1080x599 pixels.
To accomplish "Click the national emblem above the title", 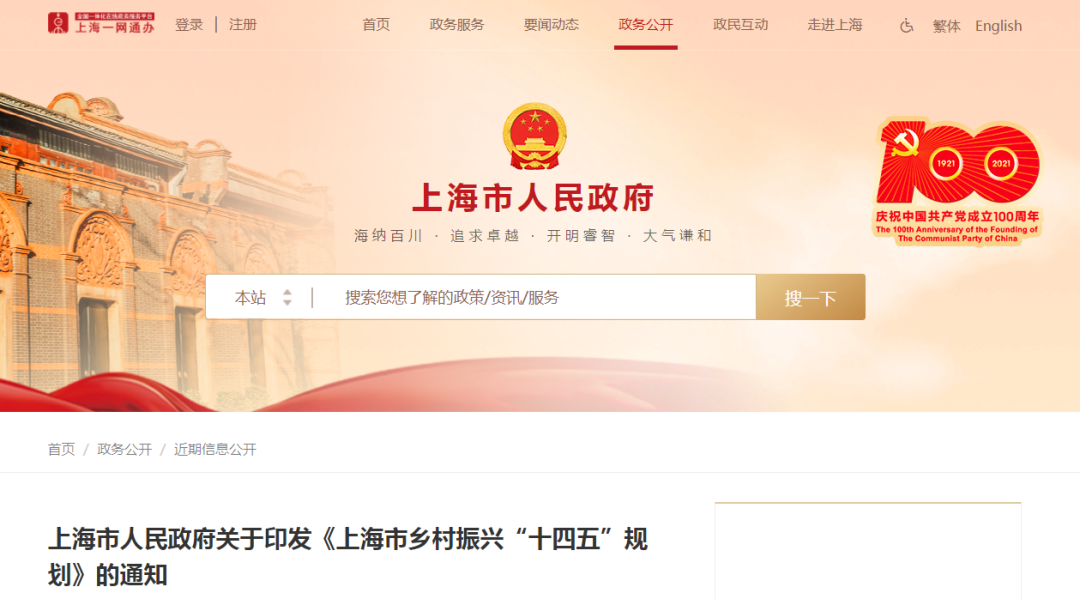I will pyautogui.click(x=534, y=136).
